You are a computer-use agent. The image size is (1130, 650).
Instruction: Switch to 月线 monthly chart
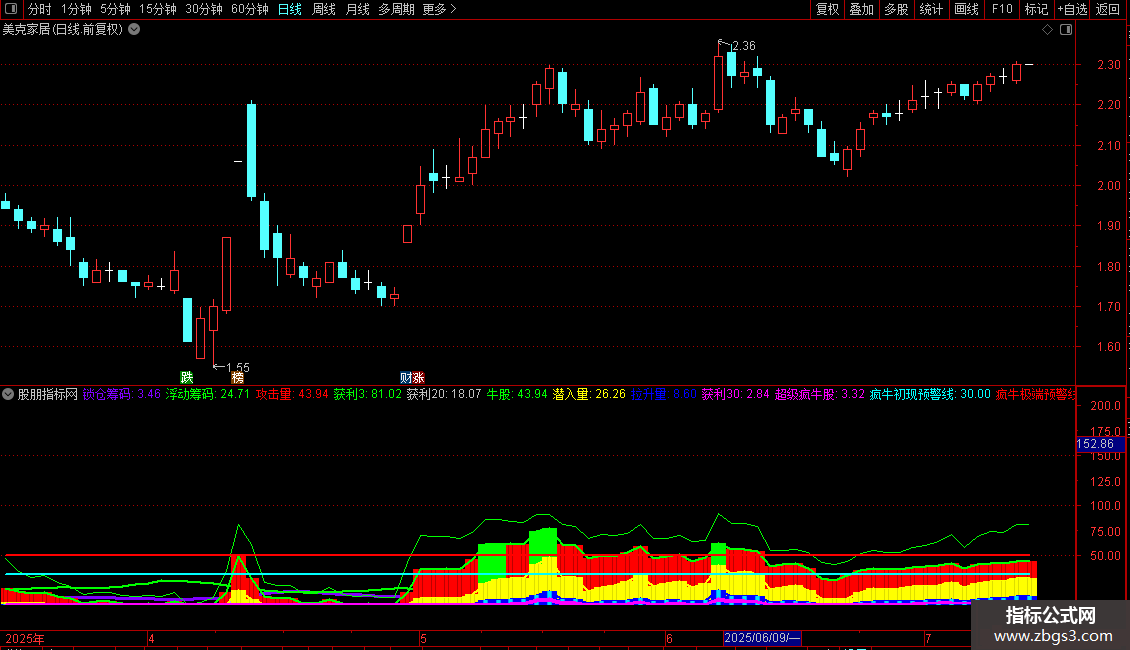pos(357,9)
